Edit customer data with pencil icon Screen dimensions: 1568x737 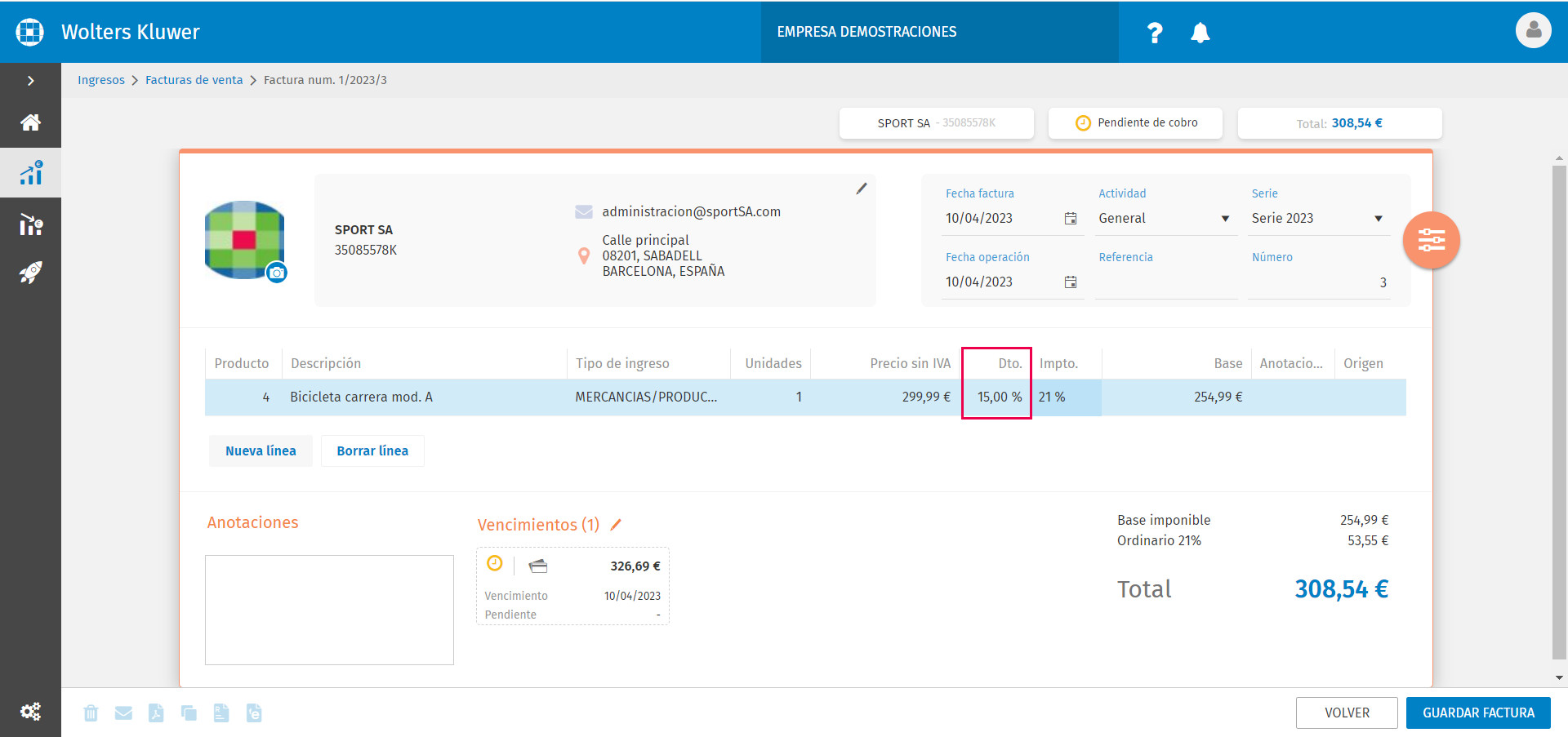pyautogui.click(x=861, y=189)
